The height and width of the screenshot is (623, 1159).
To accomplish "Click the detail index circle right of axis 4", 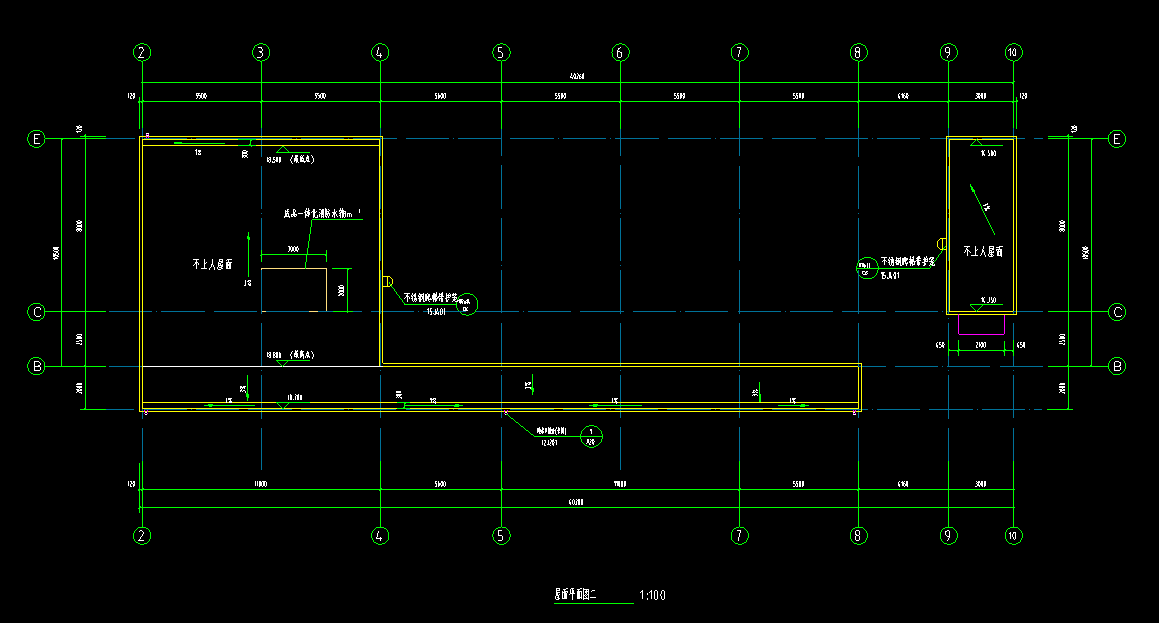I will tap(465, 305).
